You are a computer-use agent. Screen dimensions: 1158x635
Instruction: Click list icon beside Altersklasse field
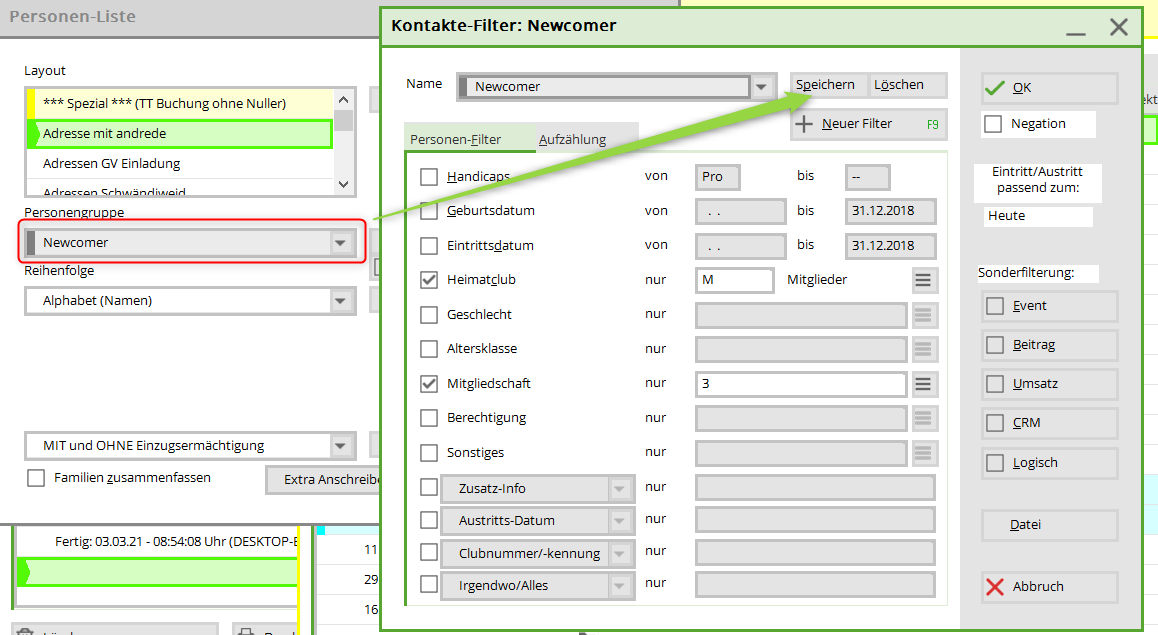[x=923, y=349]
